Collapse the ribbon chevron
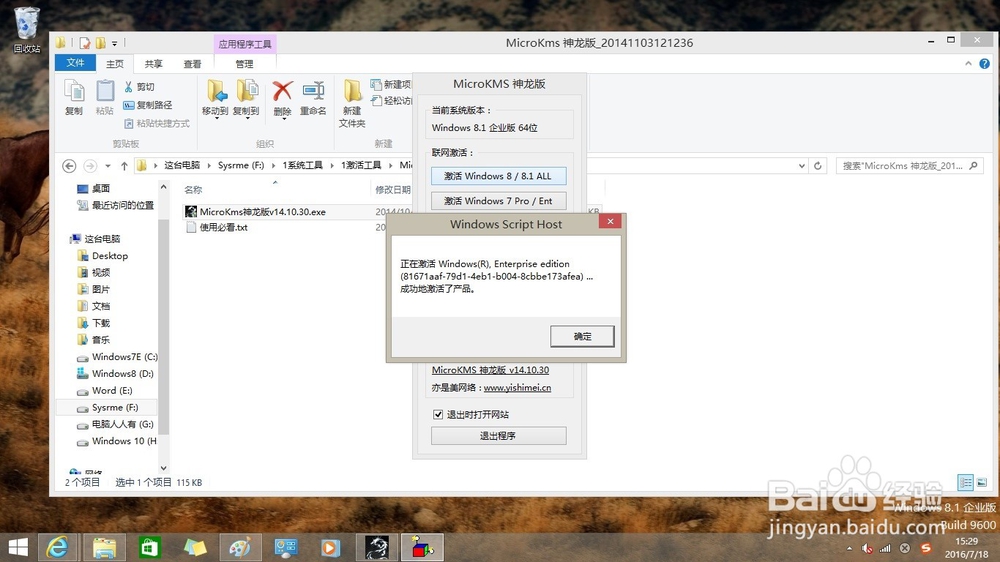1000x562 pixels. 968,64
